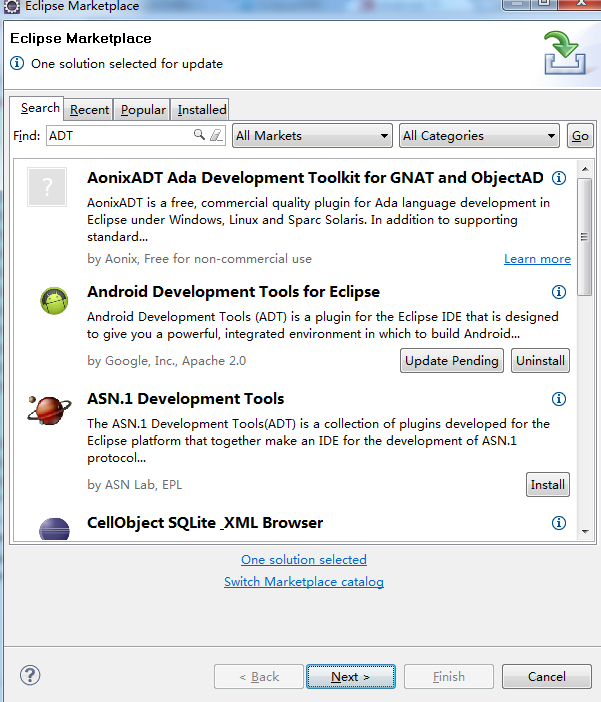Clear the Find field with eraser icon
The image size is (601, 702).
coord(216,135)
